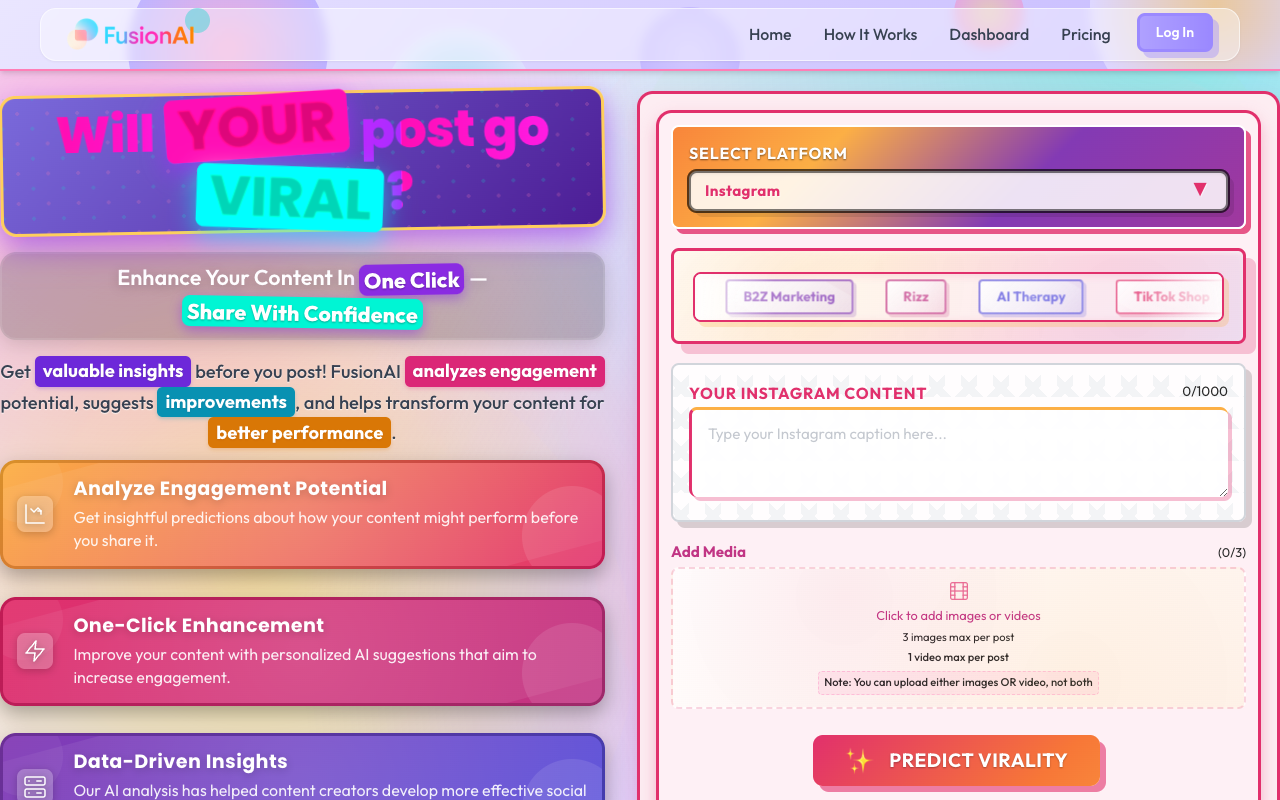Viewport: 1280px width, 800px height.
Task: Click the film icon in Add Media area
Action: (x=959, y=591)
